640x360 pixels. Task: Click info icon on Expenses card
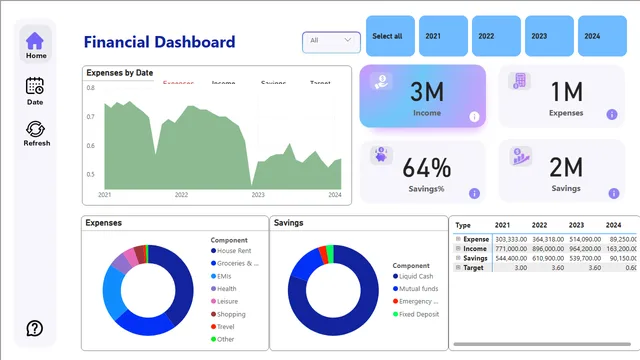[x=612, y=114]
